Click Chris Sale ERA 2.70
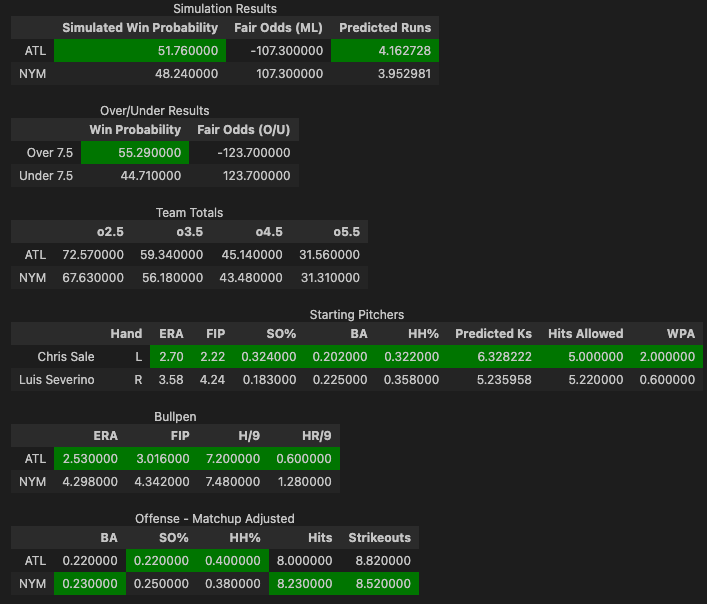This screenshot has width=707, height=604. point(171,357)
